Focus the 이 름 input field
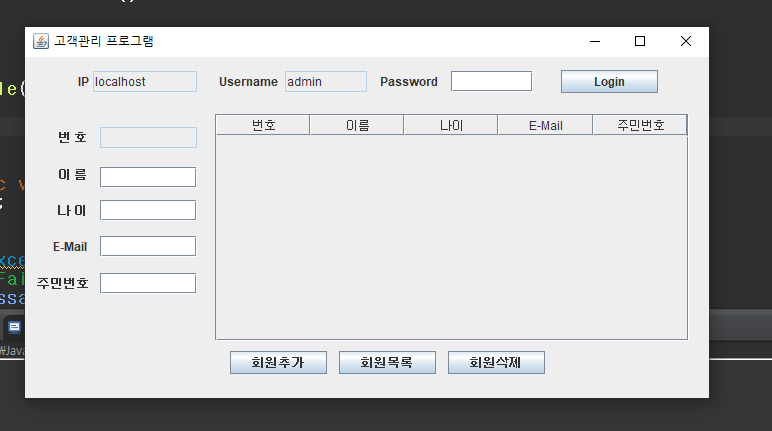This screenshot has width=772, height=431. tap(148, 177)
